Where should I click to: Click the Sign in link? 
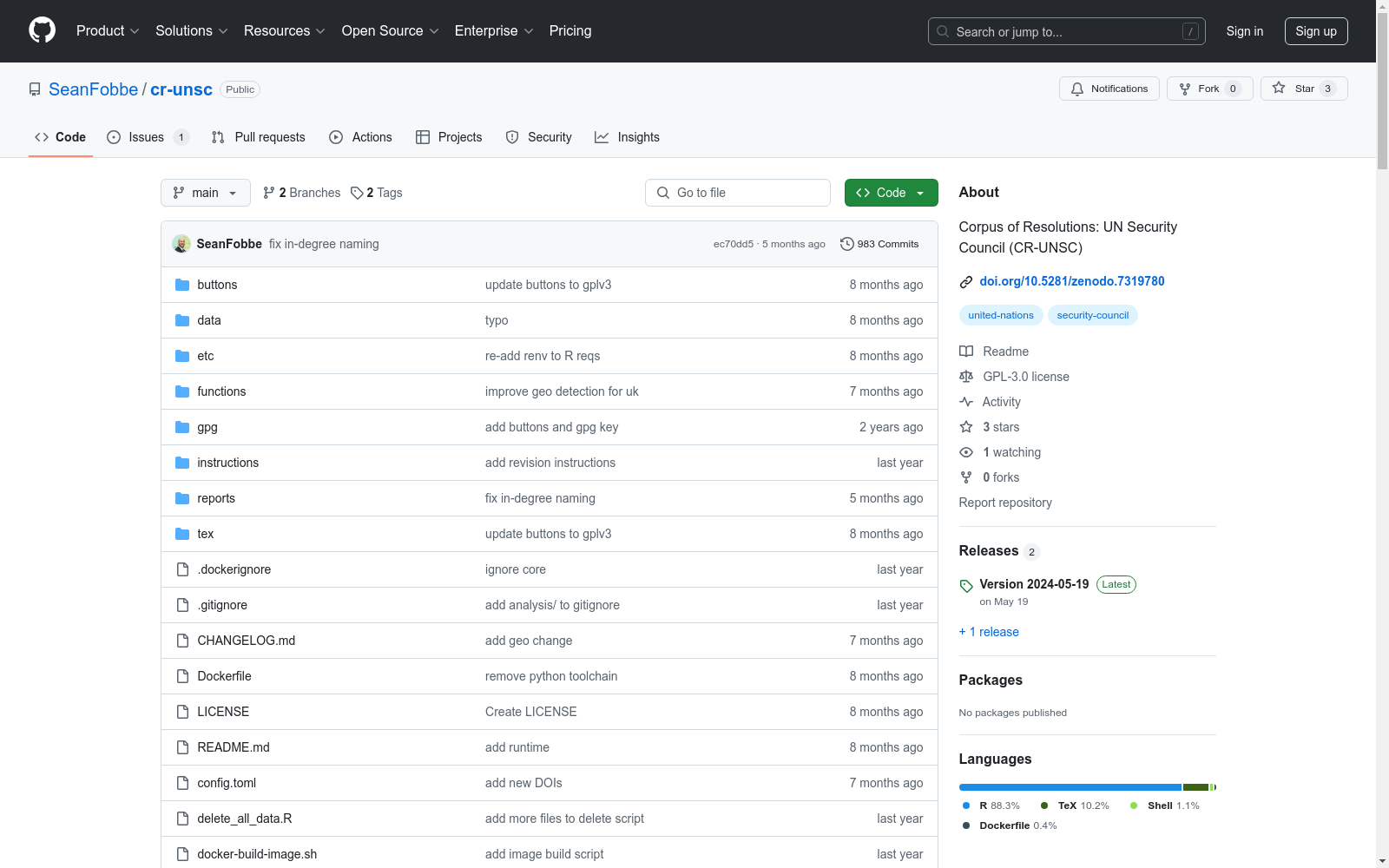click(x=1245, y=31)
